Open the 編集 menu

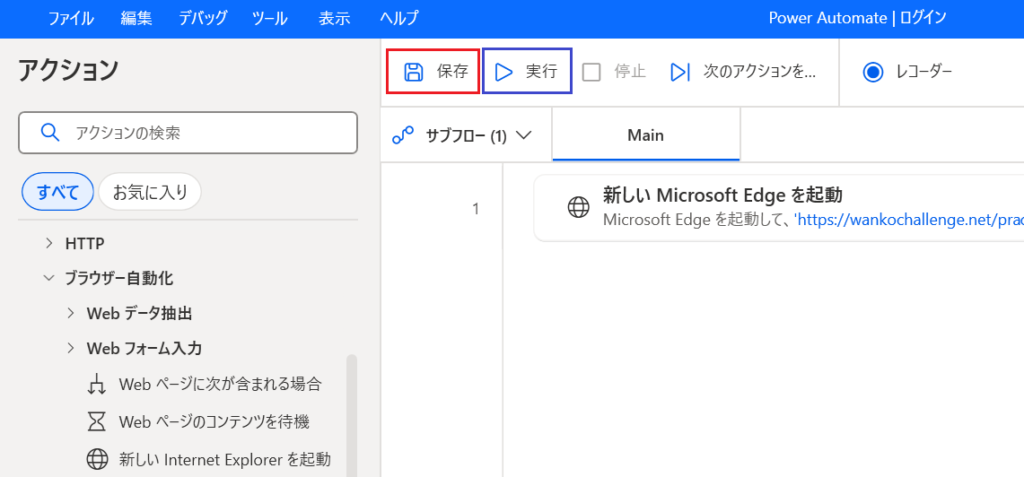pyautogui.click(x=136, y=18)
